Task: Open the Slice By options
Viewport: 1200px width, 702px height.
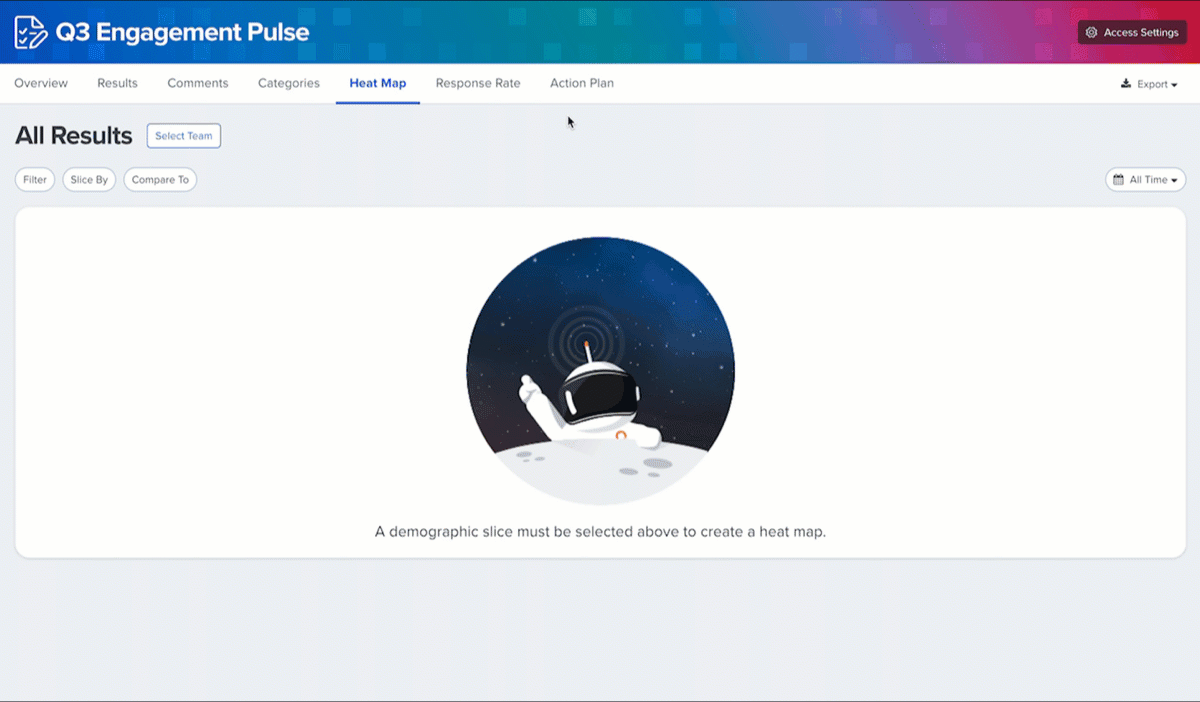Action: pyautogui.click(x=89, y=180)
